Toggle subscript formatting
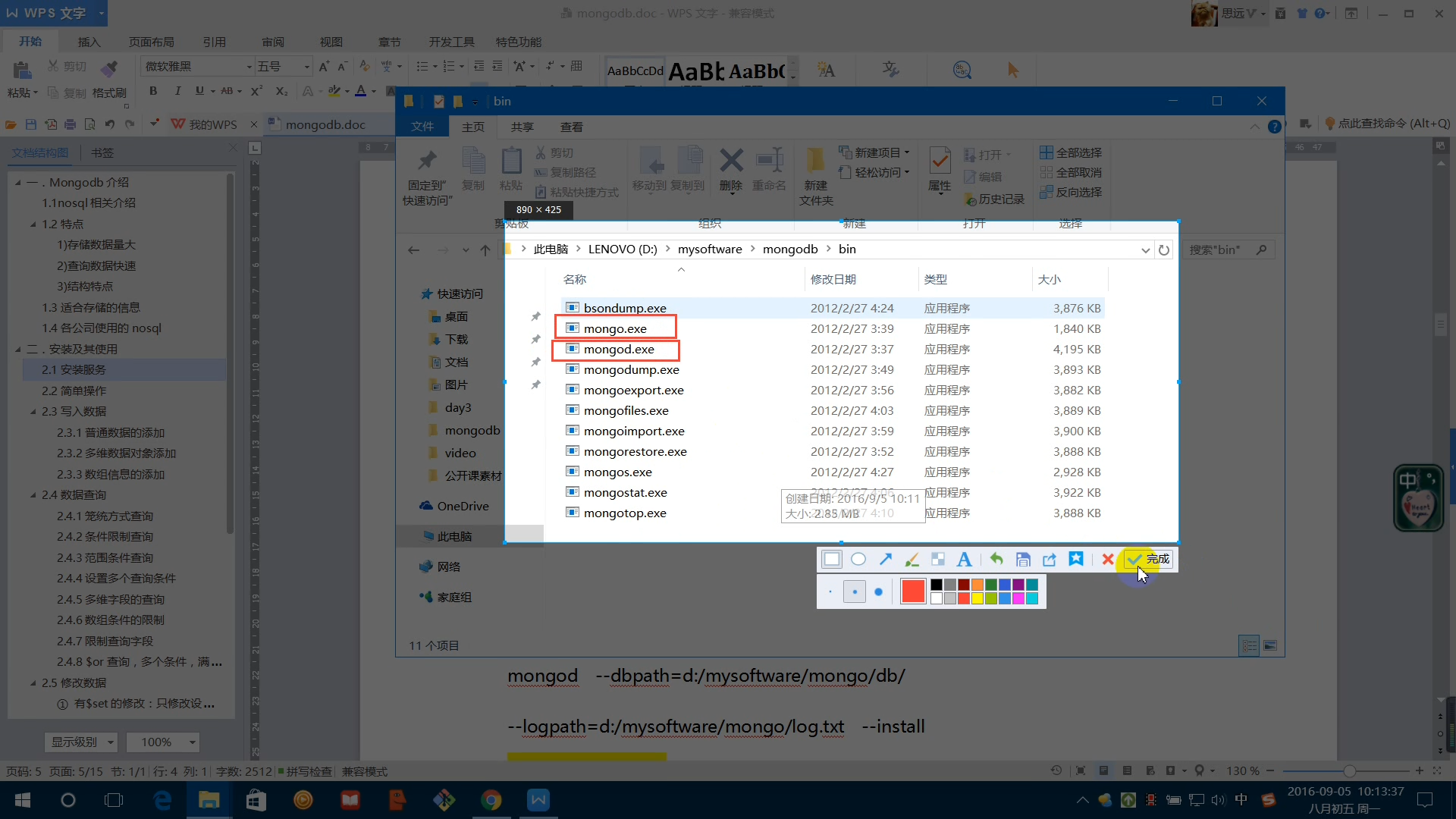Screen dimensions: 1456x819 click(281, 91)
